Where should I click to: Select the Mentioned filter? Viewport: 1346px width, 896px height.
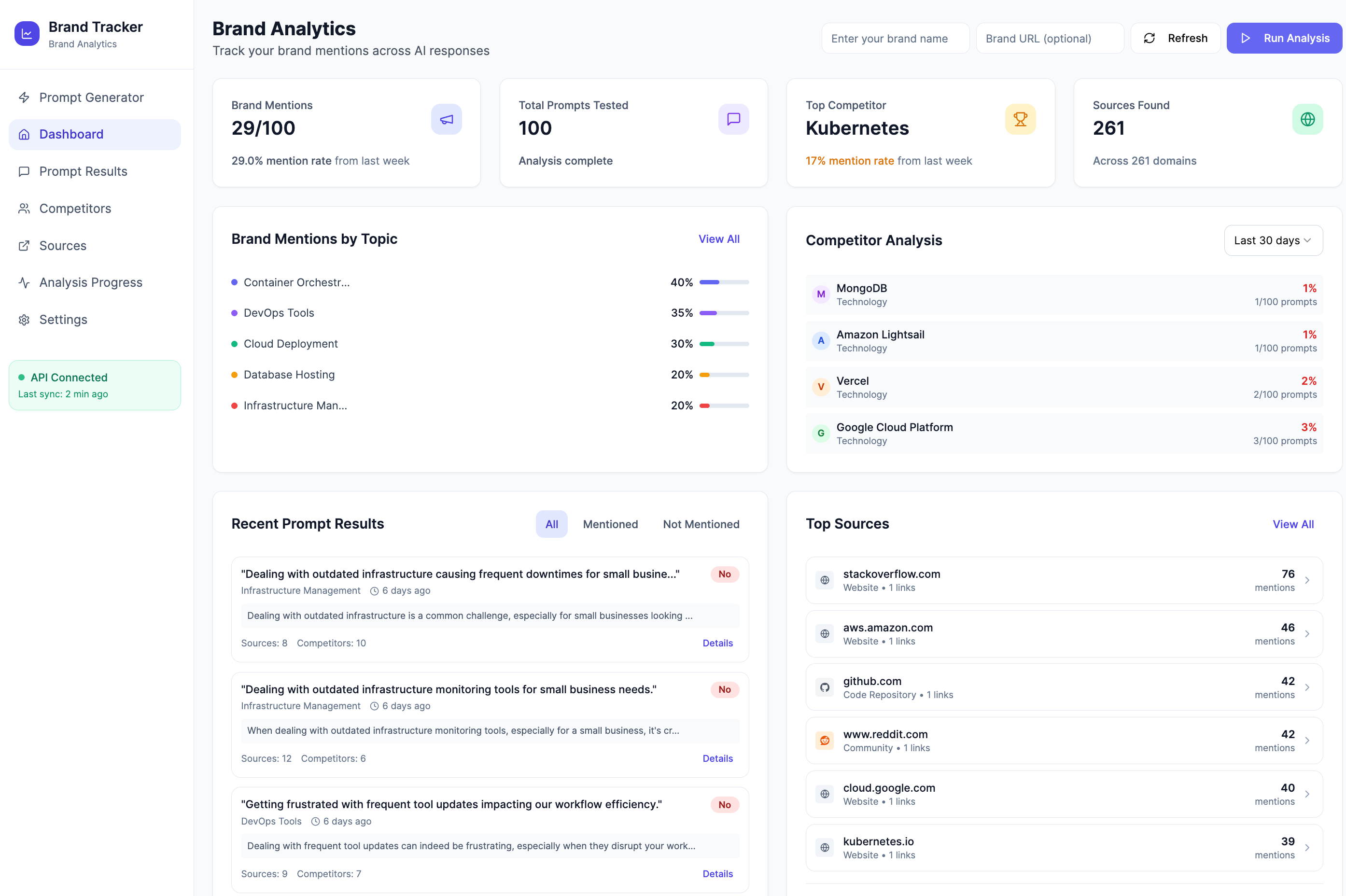(x=610, y=524)
